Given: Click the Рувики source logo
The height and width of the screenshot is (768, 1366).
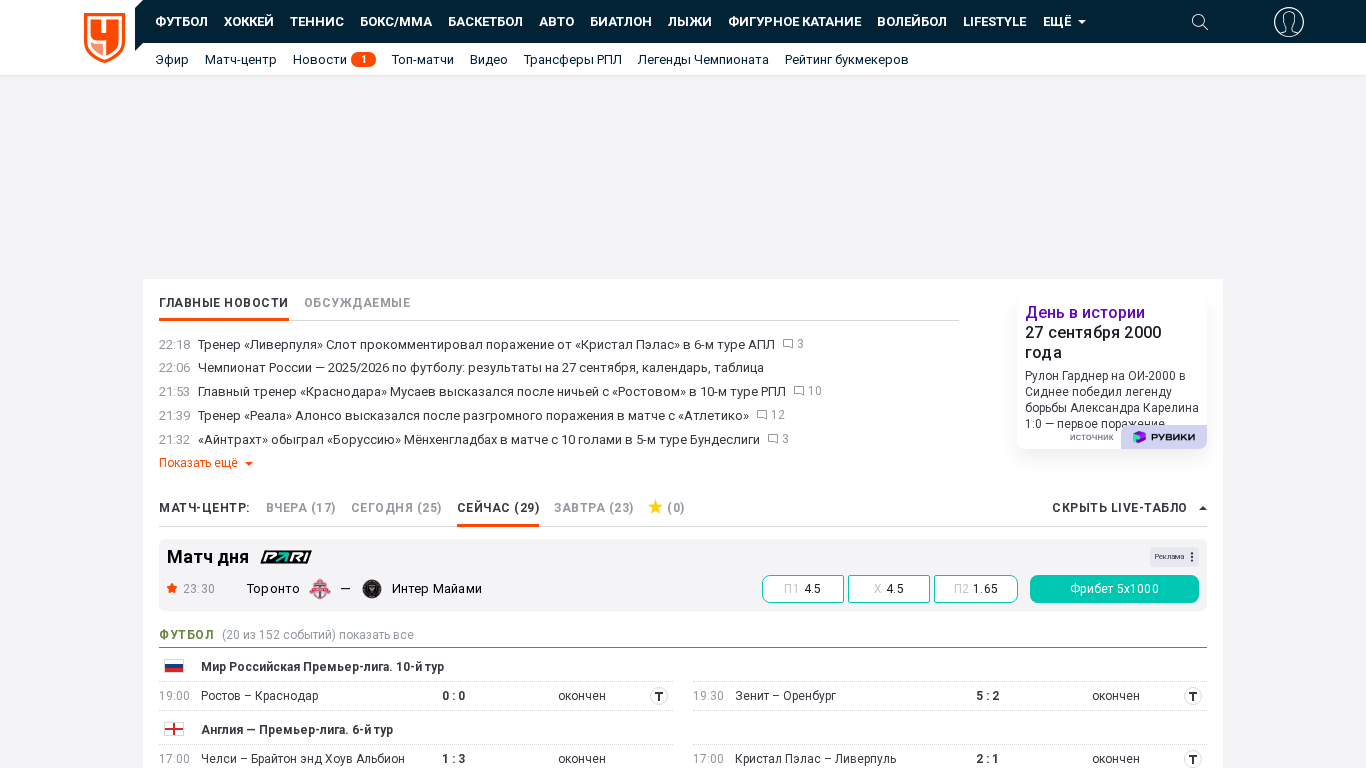Looking at the screenshot, I should pos(1164,437).
